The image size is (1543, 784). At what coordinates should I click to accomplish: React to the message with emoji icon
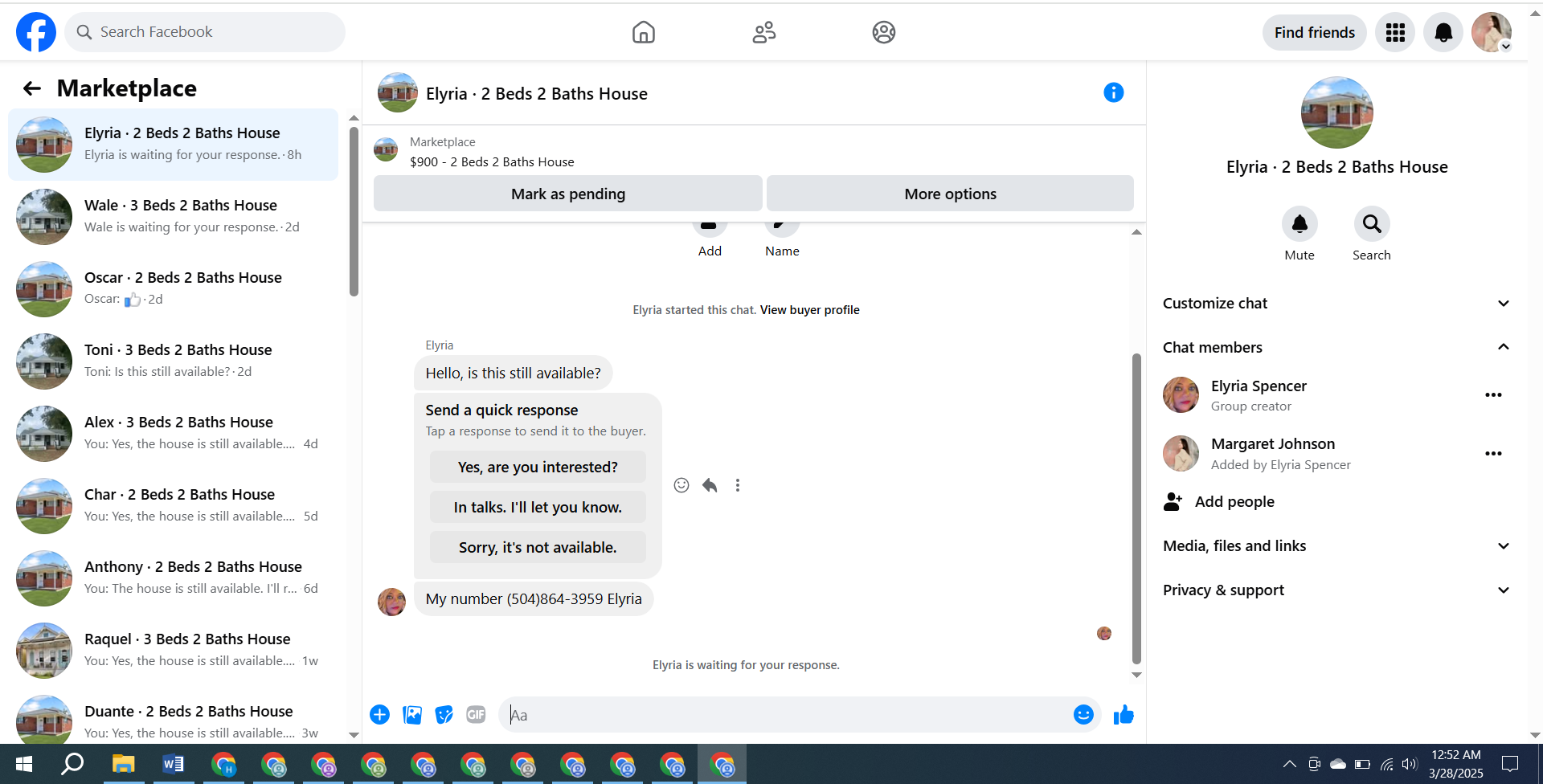pos(681,485)
